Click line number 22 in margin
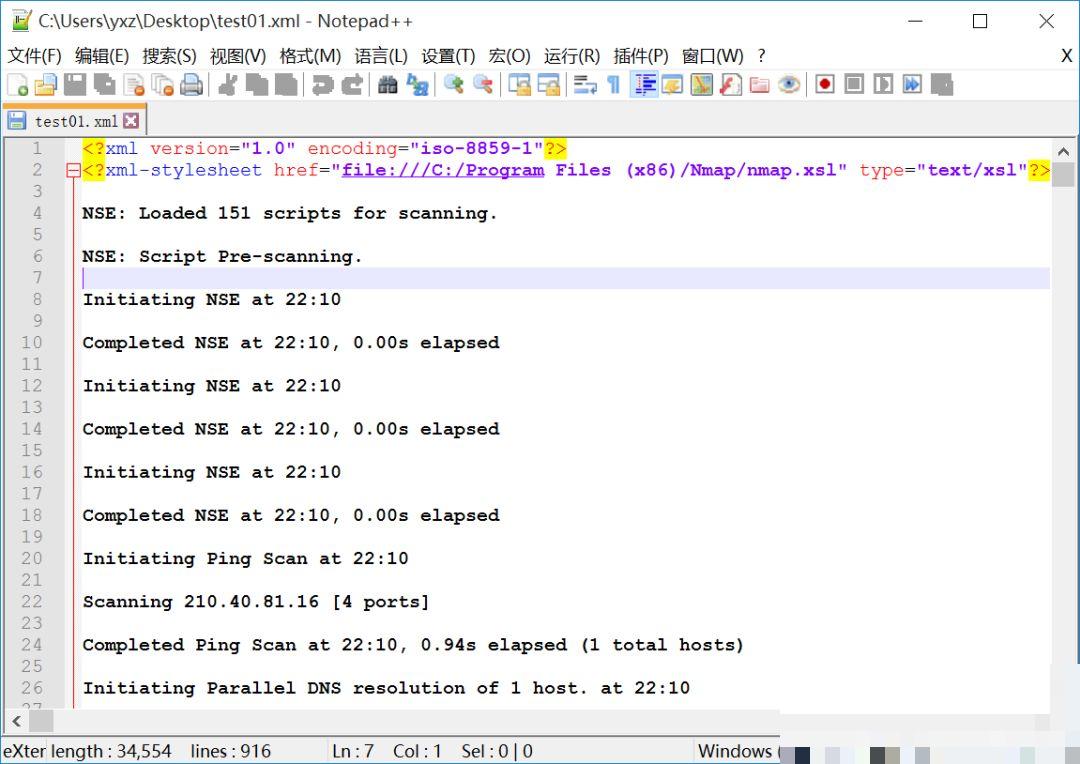 [x=32, y=601]
